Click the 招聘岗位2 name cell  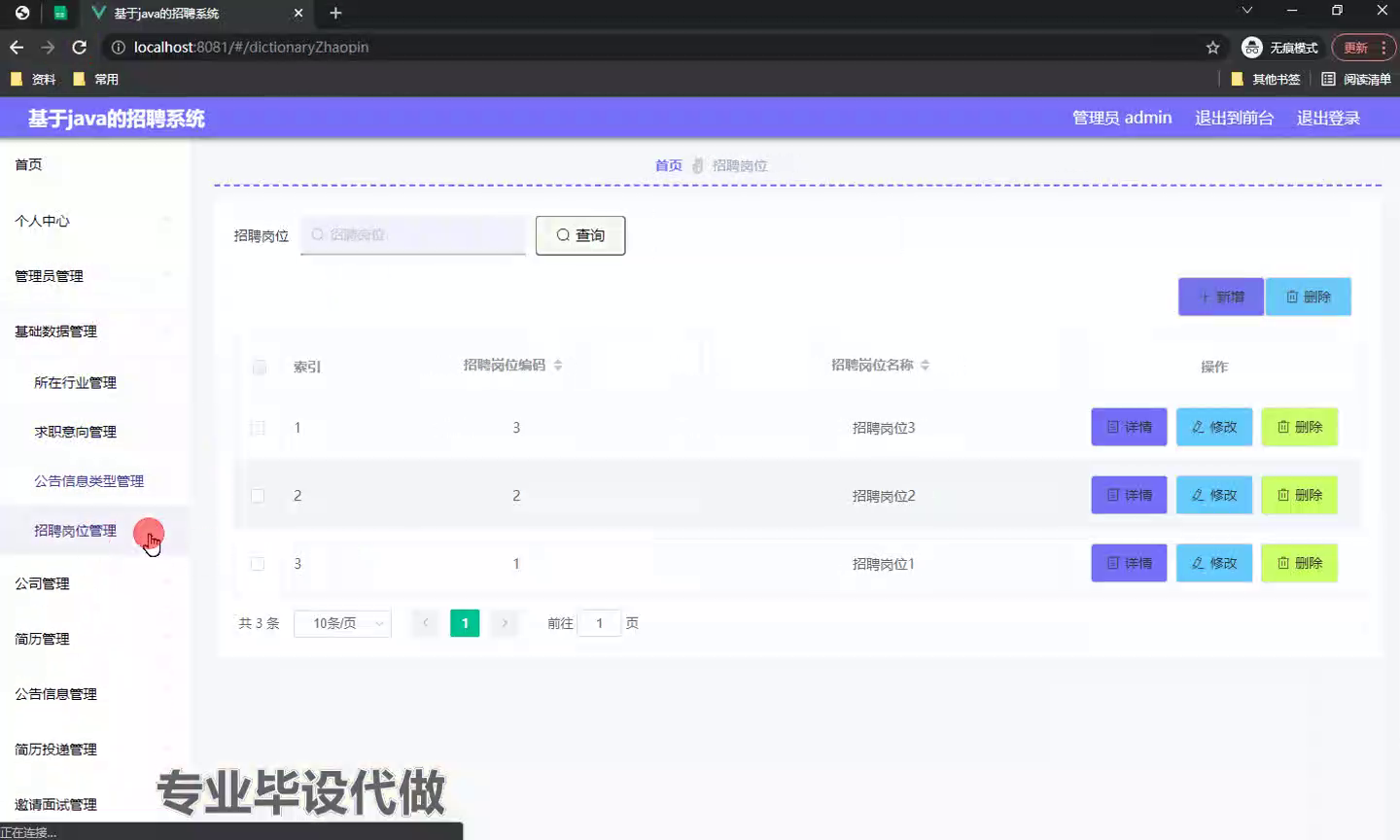click(x=884, y=496)
